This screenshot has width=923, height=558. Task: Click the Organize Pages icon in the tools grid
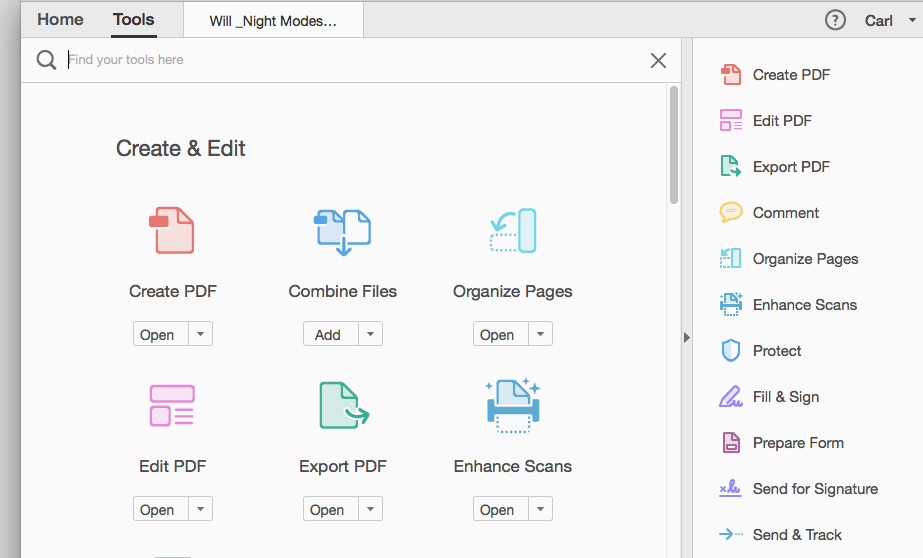pyautogui.click(x=513, y=230)
